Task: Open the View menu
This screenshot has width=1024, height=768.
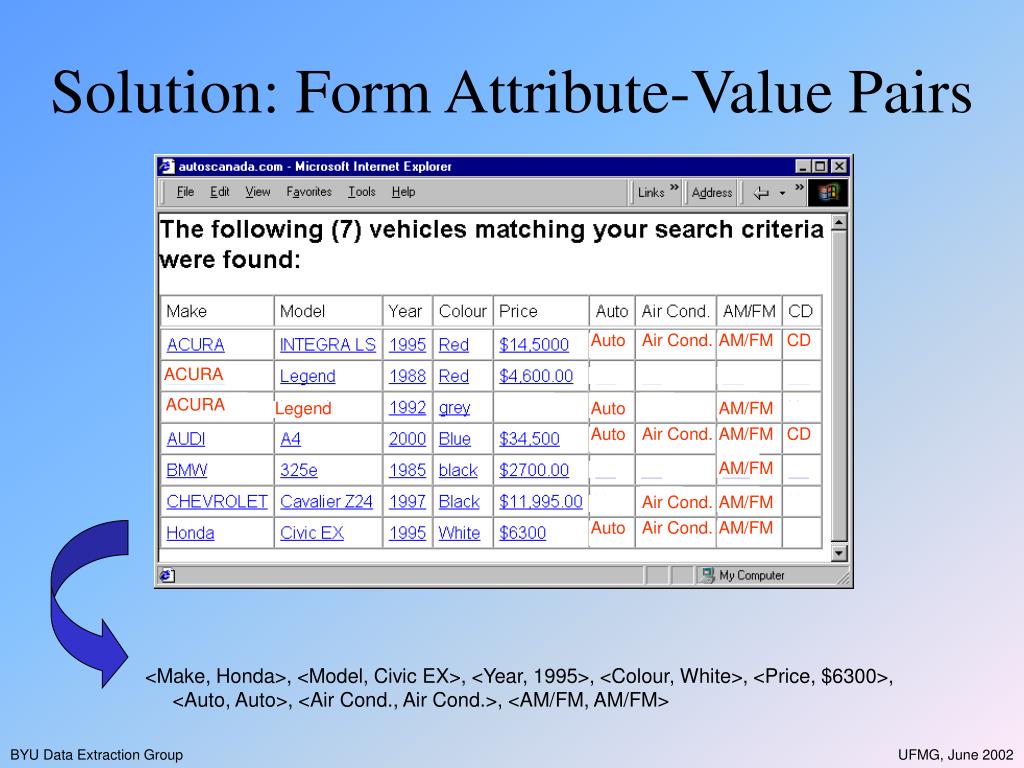Action: [257, 192]
